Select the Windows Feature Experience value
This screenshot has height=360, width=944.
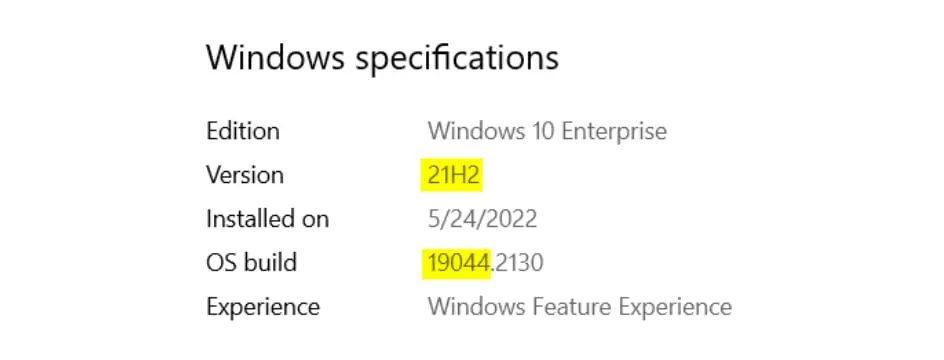[580, 307]
